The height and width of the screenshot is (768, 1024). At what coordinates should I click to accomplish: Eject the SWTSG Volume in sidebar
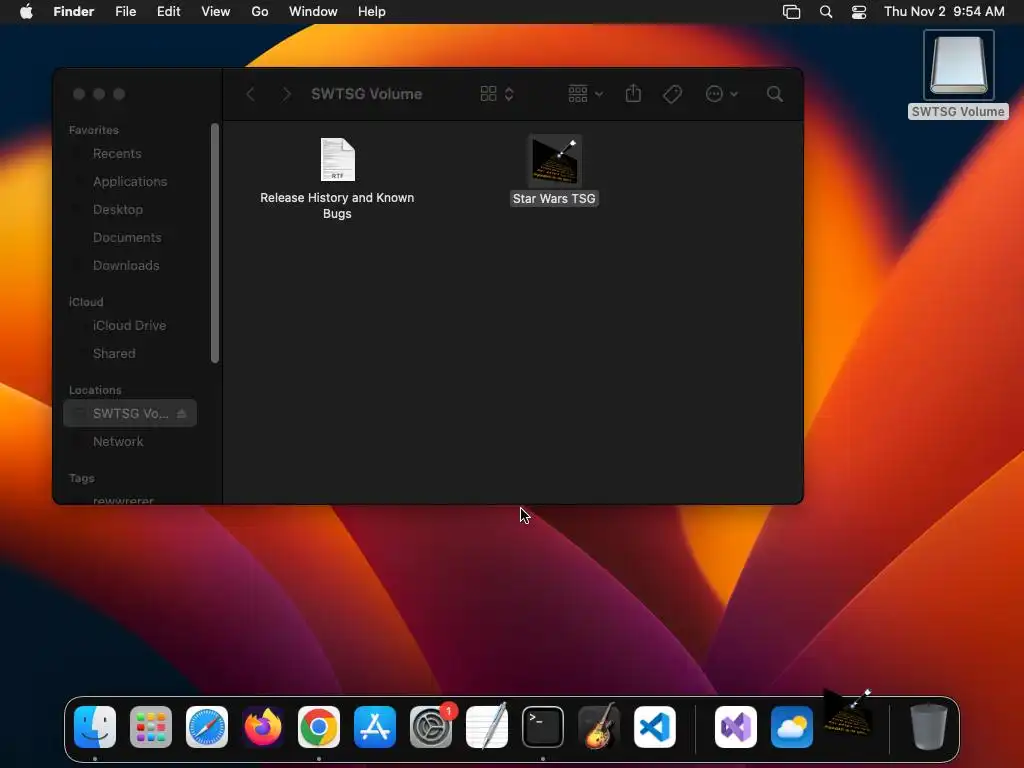182,413
